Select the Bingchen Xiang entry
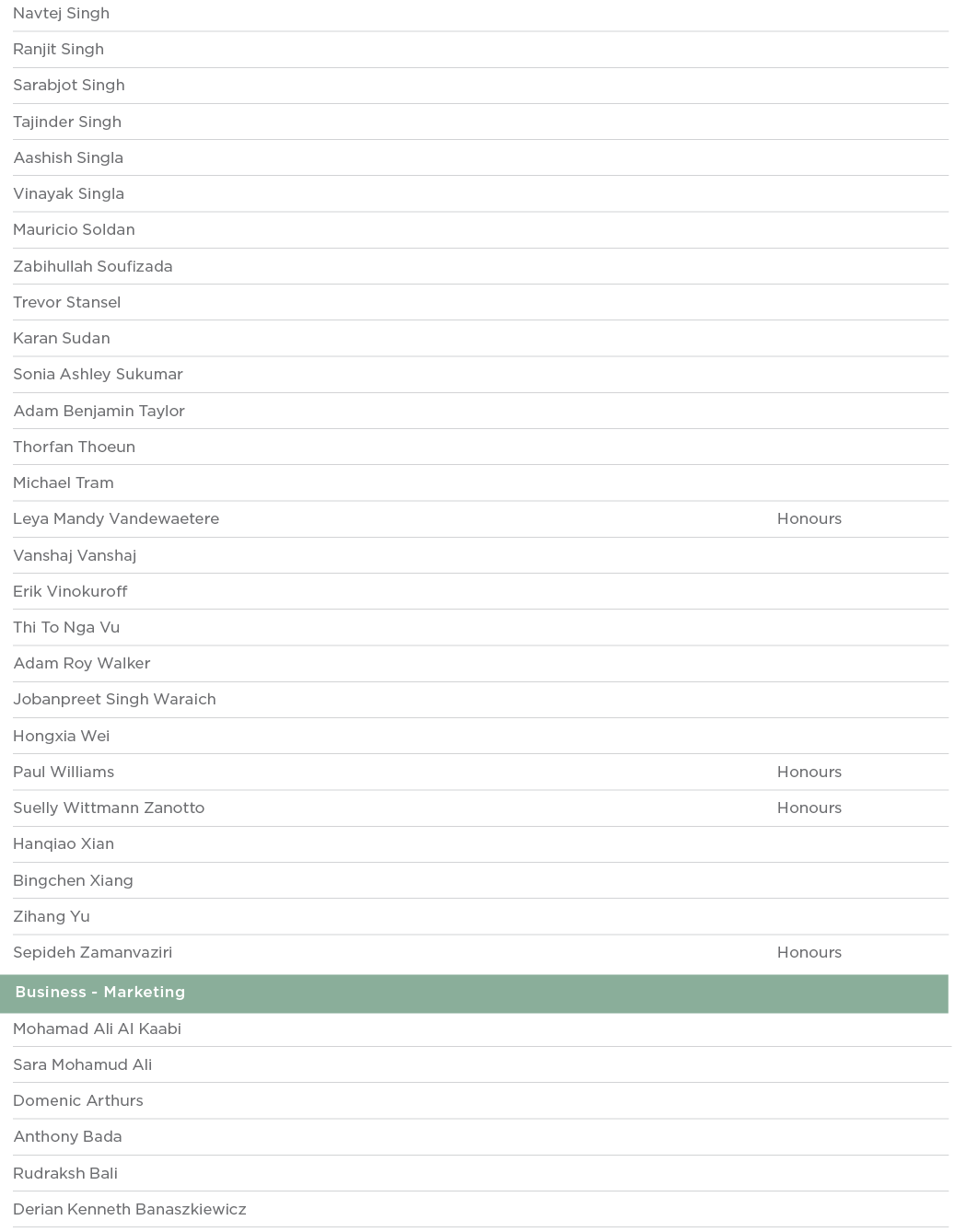 pos(73,880)
